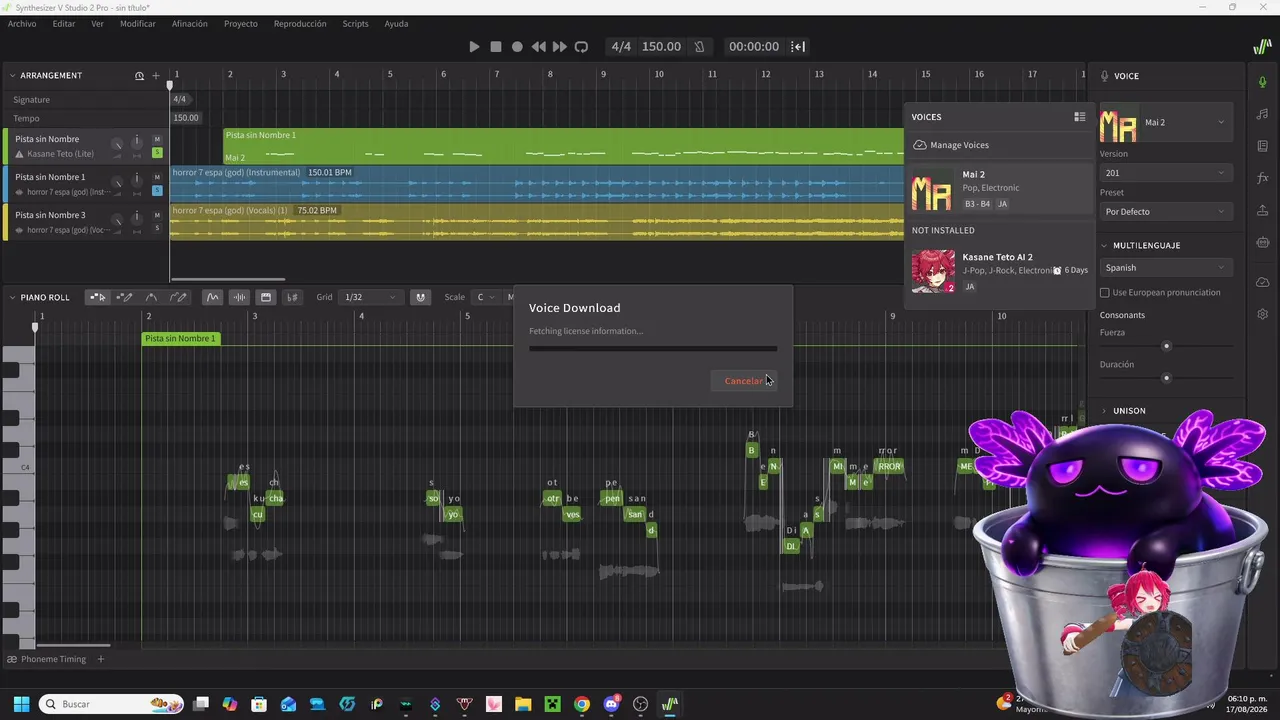1280x720 pixels.
Task: Open the AI robot panel icon in sidebar
Action: tap(1263, 243)
